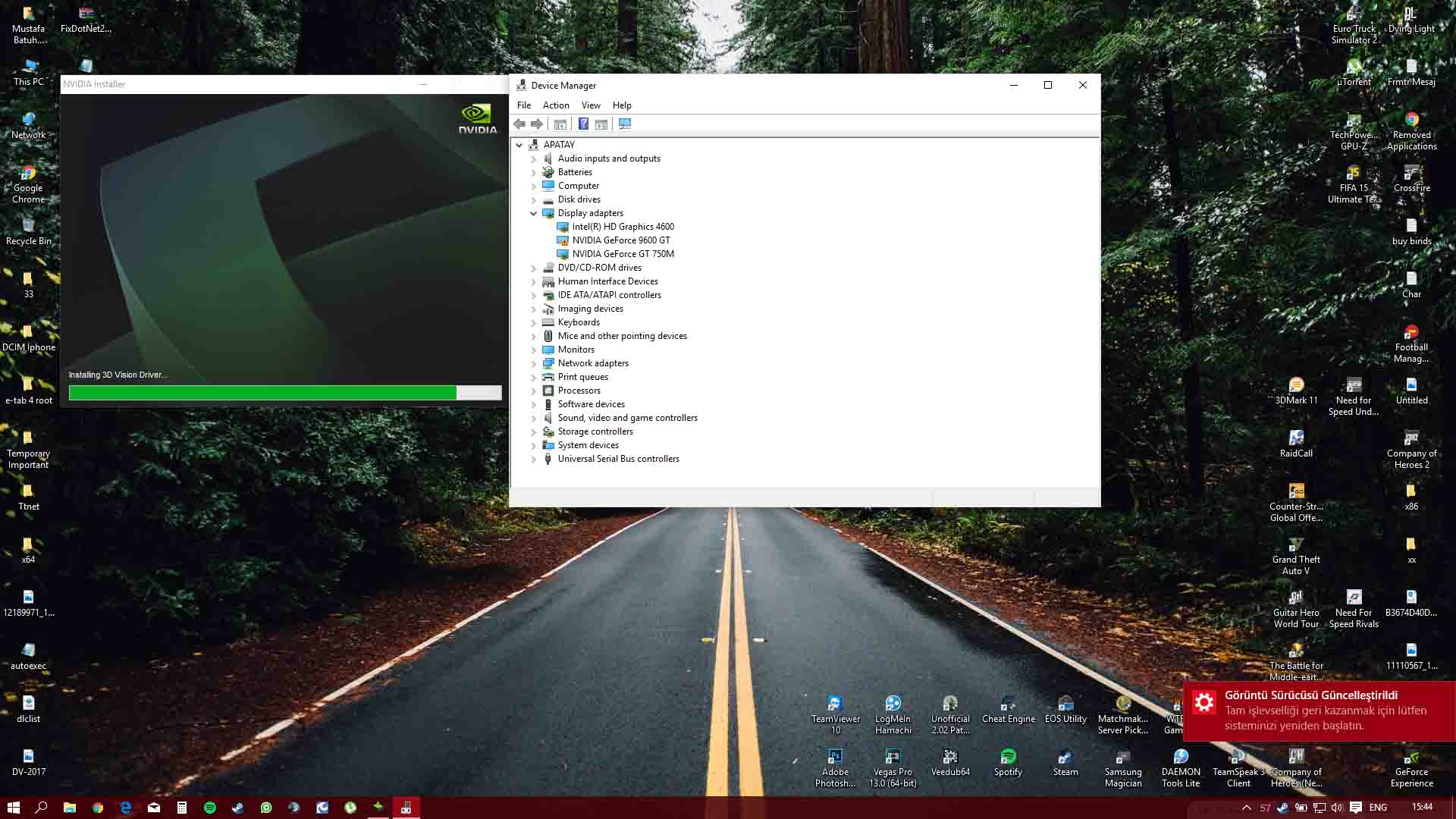Click the volume icon in system tray
This screenshot has width=1456, height=819.
pyautogui.click(x=1337, y=808)
